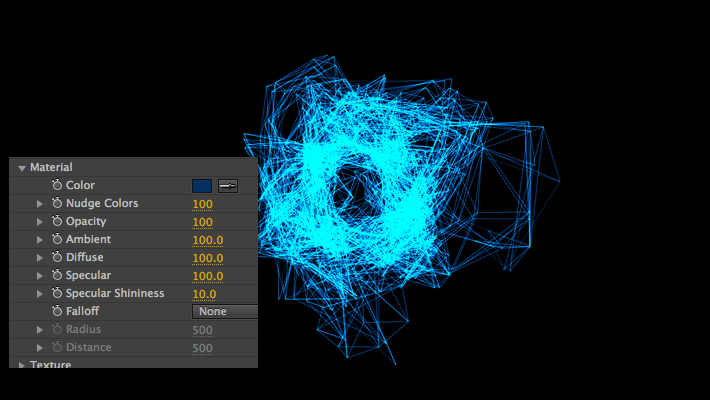
Task: Enable the Ambient animation stopwatch
Action: [57, 240]
